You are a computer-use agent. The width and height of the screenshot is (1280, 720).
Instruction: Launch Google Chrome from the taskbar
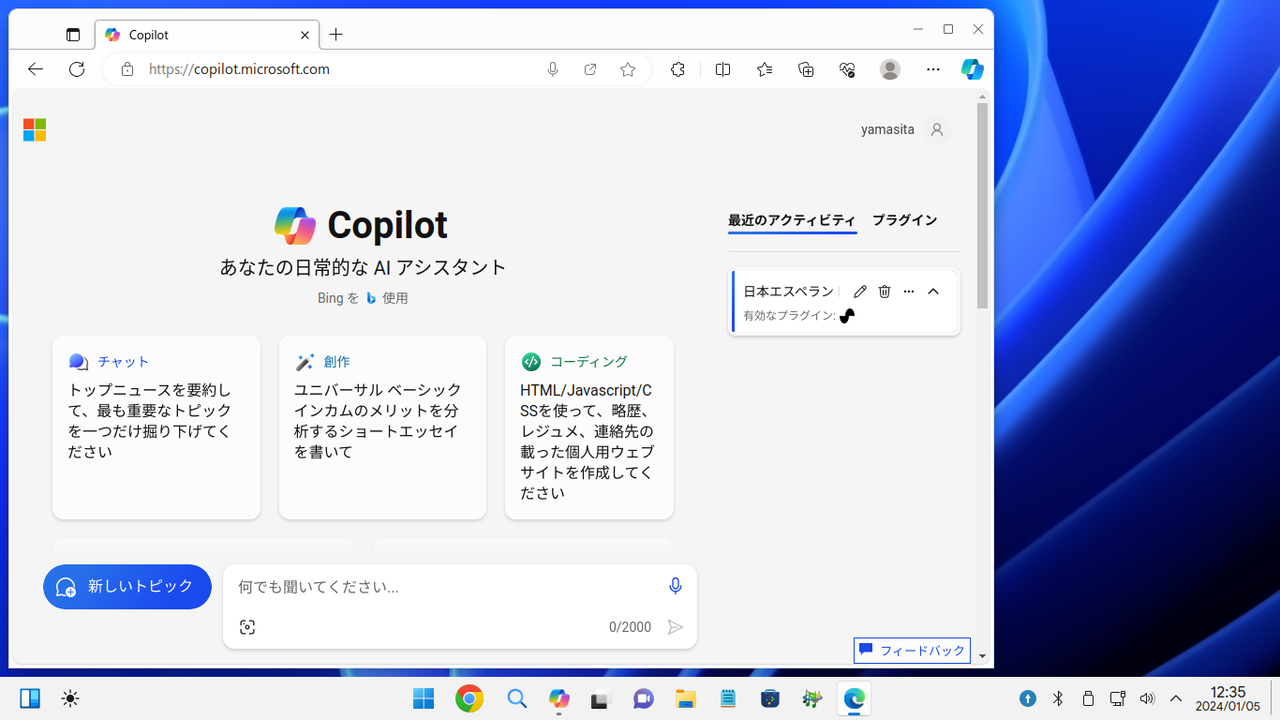(469, 699)
